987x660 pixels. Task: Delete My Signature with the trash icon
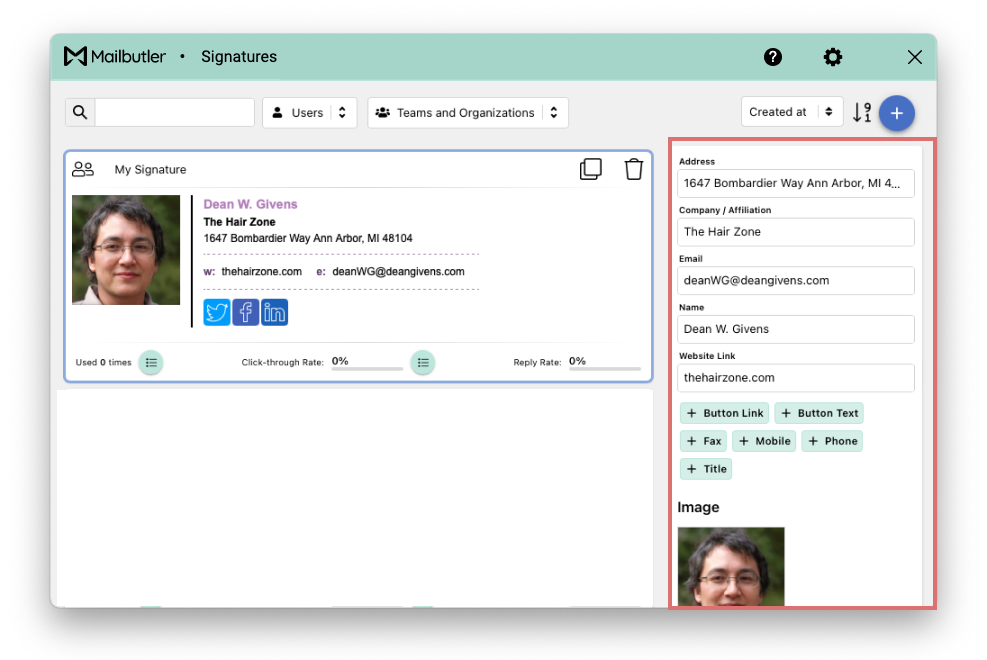[x=633, y=168]
